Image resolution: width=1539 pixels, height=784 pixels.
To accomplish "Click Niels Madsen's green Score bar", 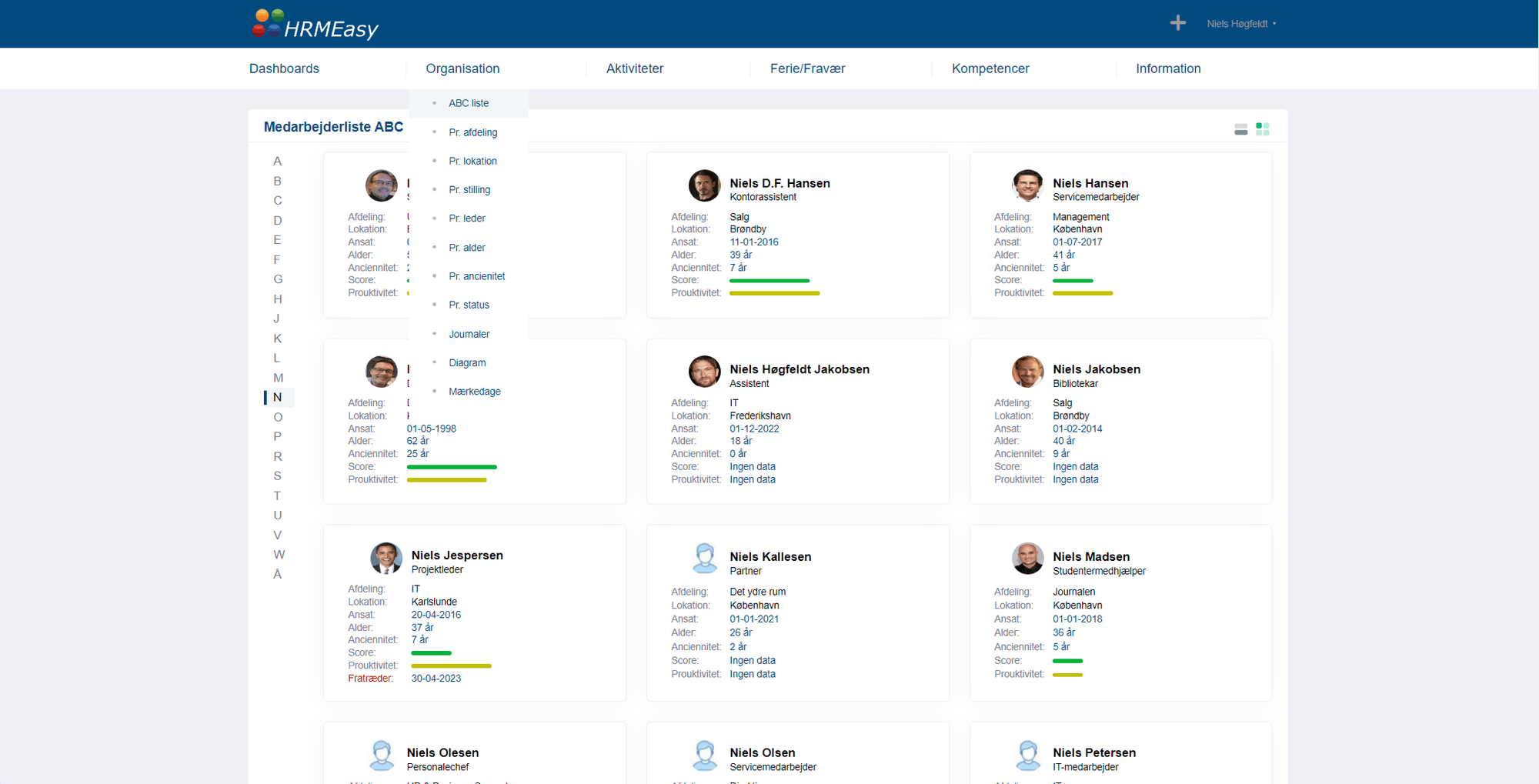I will [x=1067, y=661].
